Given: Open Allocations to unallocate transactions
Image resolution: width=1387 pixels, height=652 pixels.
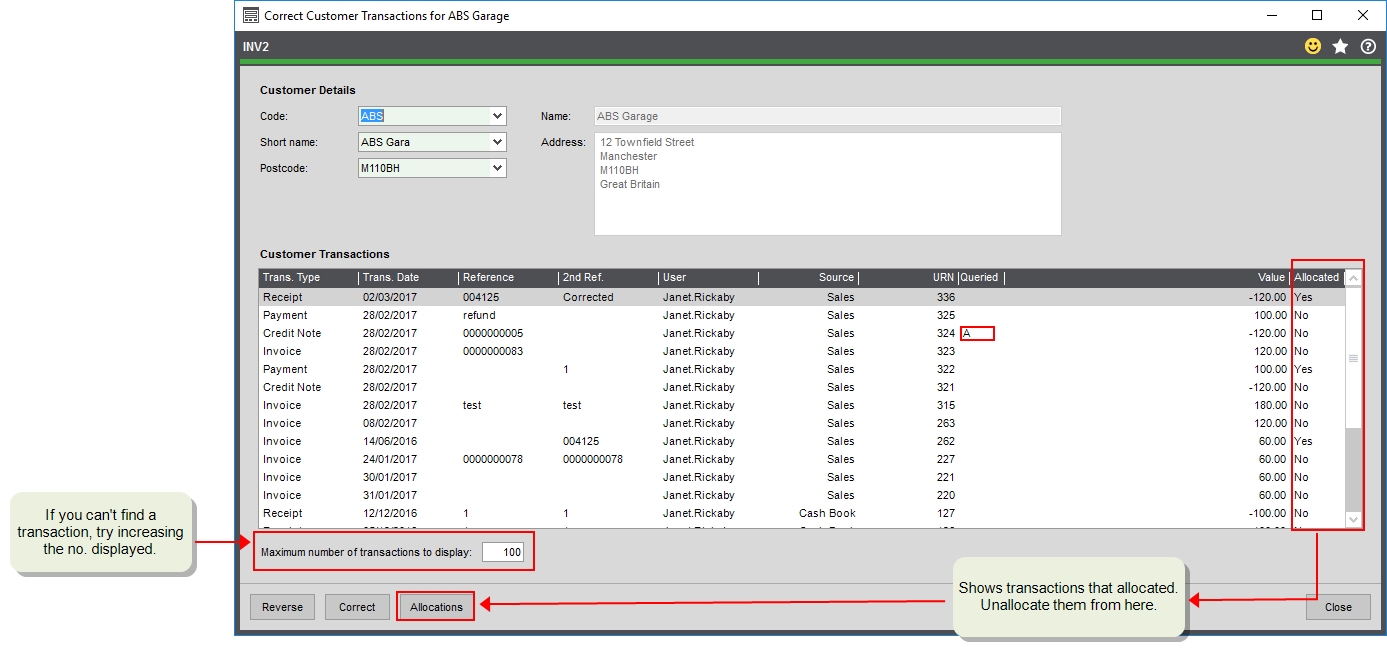Looking at the screenshot, I should click(435, 606).
